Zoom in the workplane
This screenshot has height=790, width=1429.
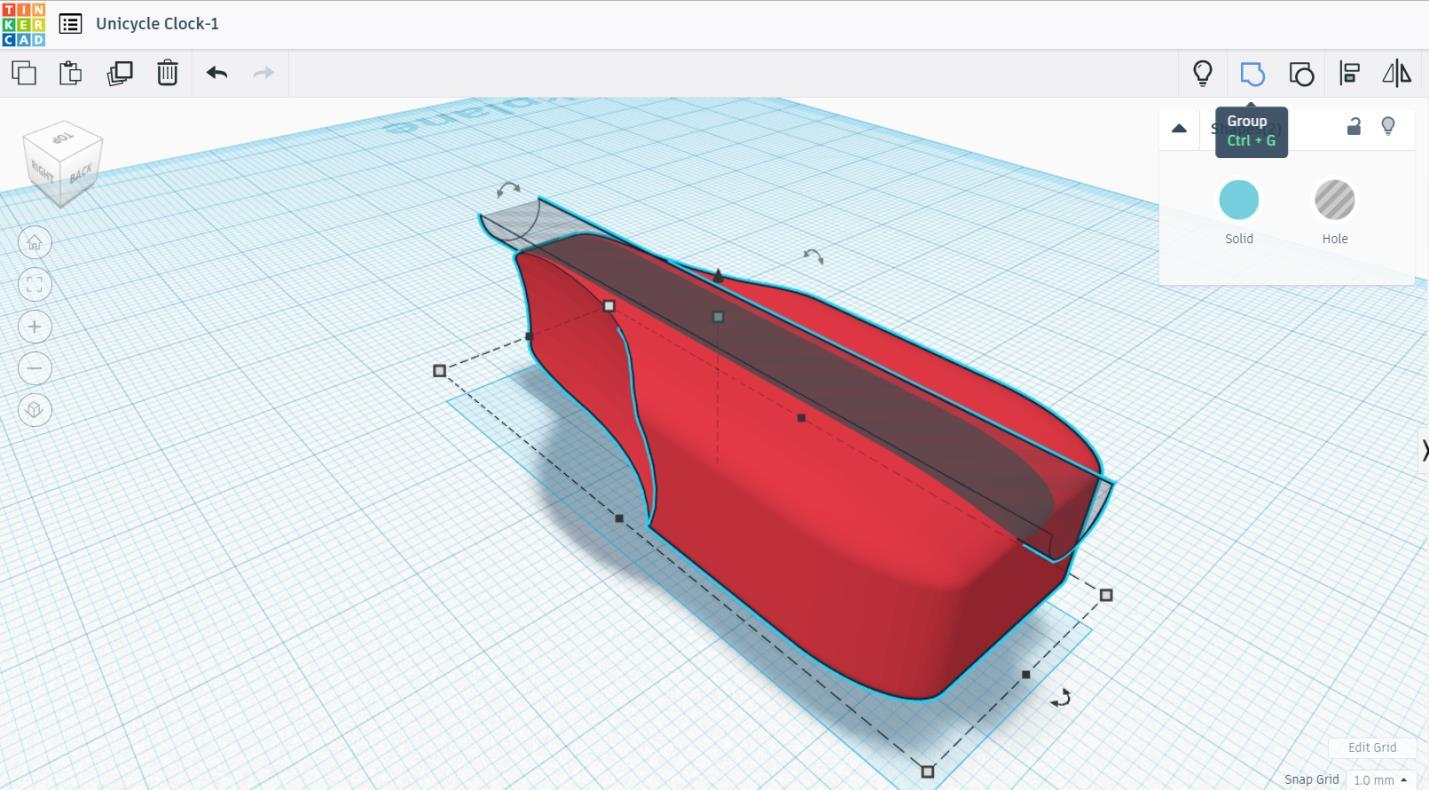tap(35, 327)
